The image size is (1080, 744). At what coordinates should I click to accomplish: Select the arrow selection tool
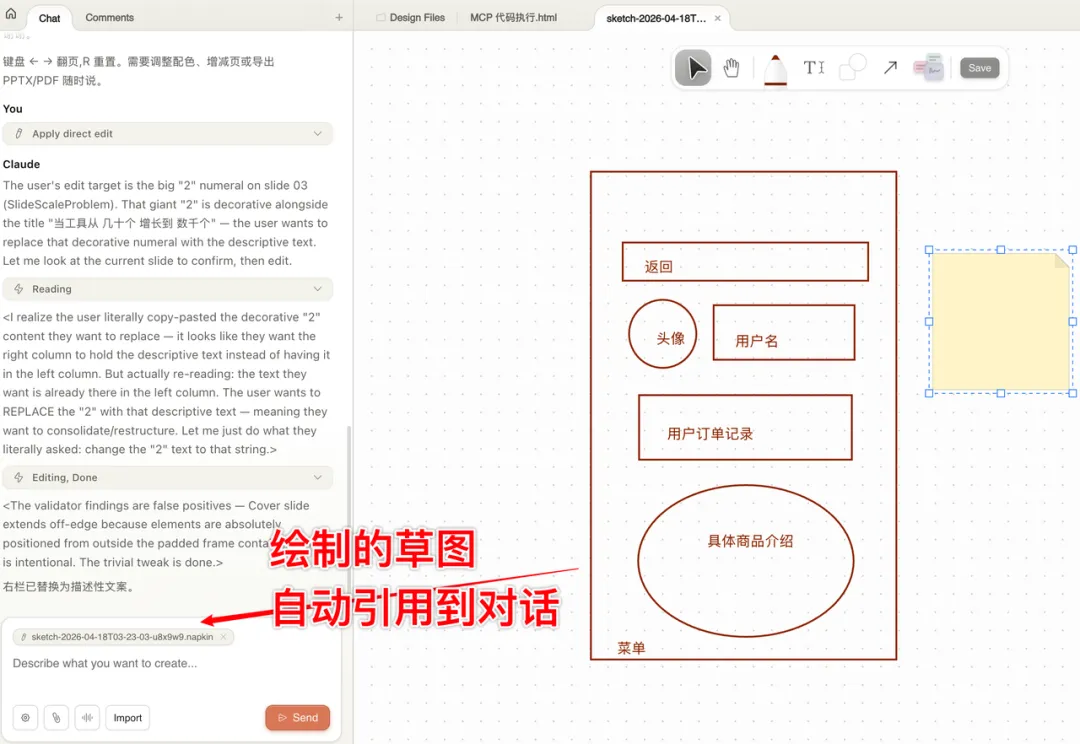tap(693, 67)
